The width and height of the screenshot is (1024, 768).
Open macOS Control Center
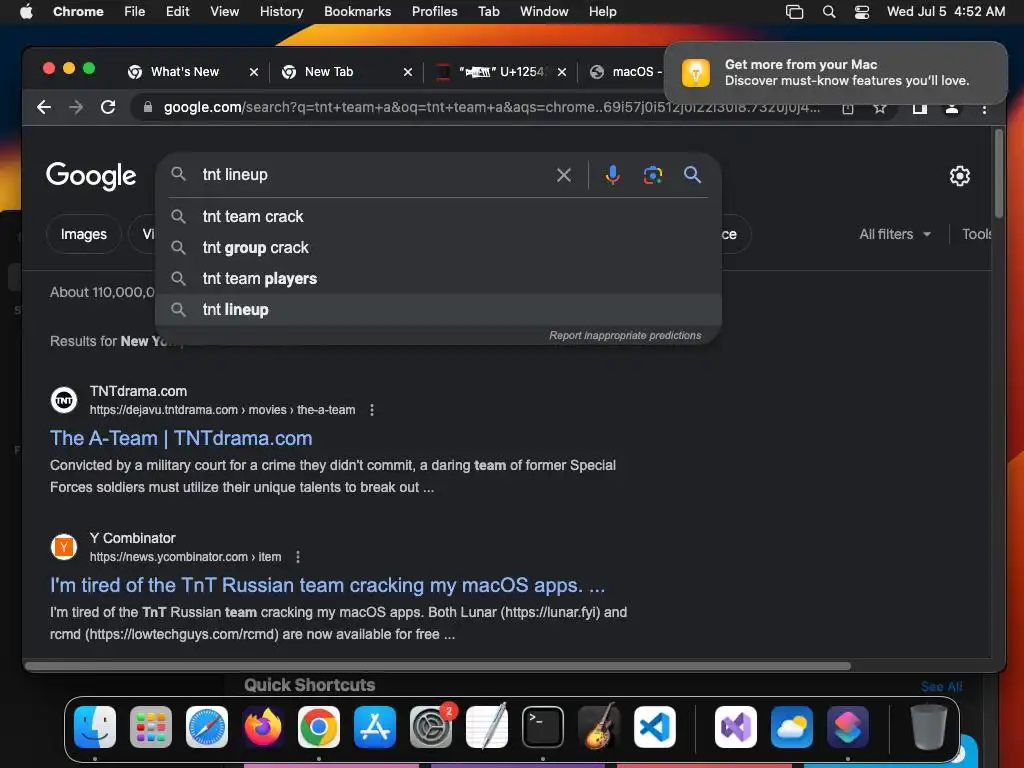[861, 12]
